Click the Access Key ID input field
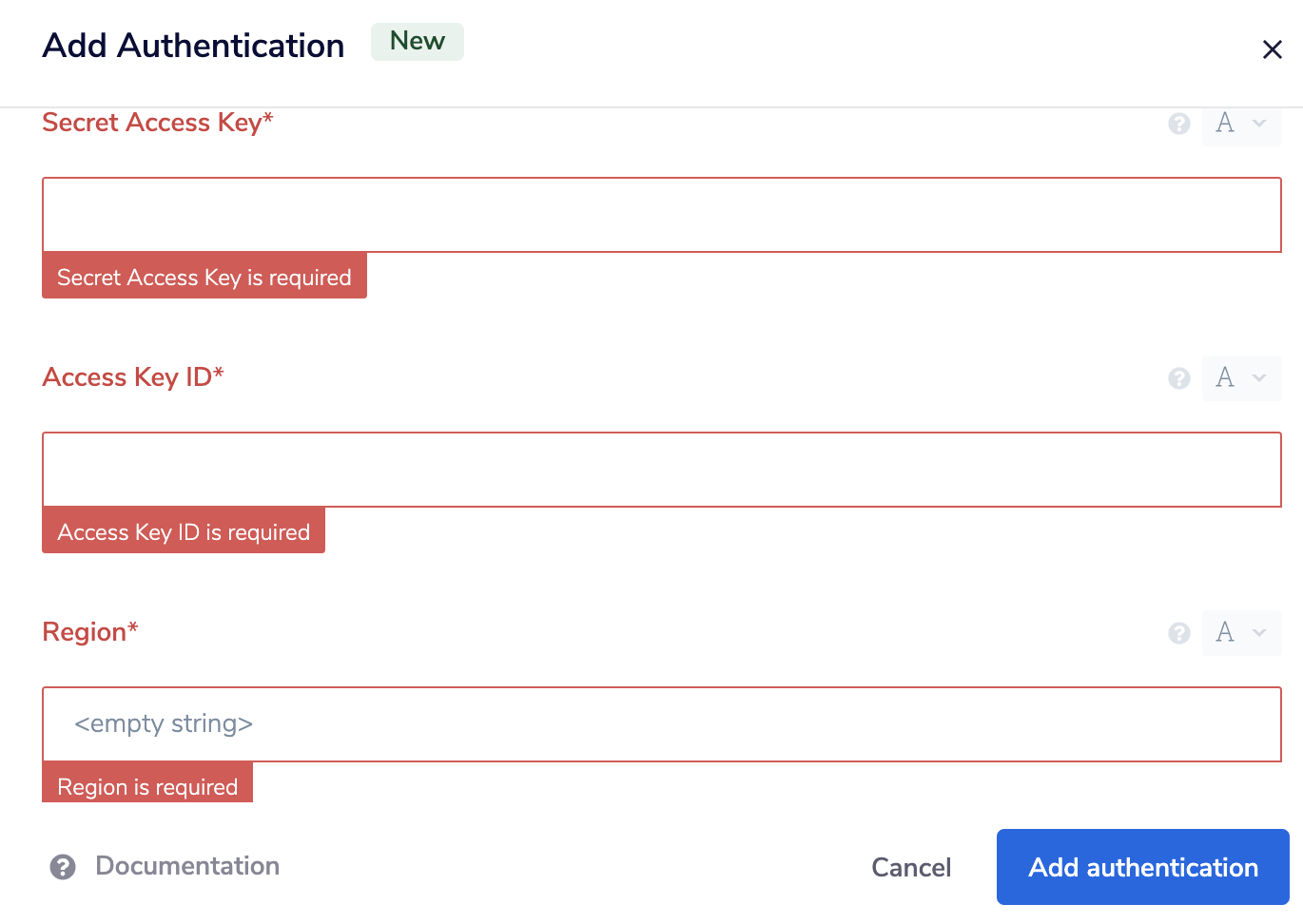The width and height of the screenshot is (1303, 924). (x=661, y=470)
